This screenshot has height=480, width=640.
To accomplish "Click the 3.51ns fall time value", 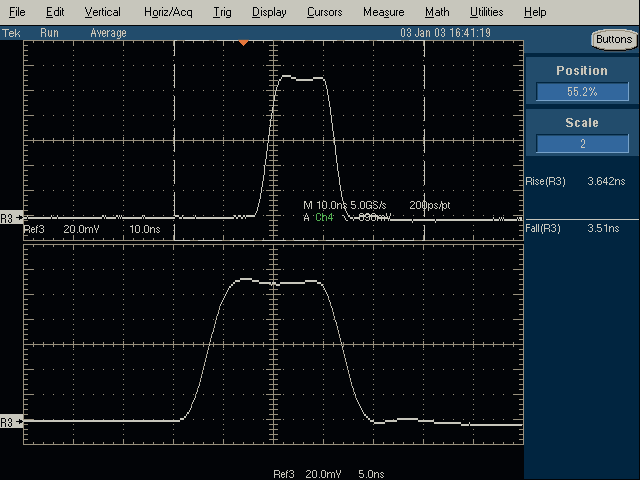I will (603, 228).
